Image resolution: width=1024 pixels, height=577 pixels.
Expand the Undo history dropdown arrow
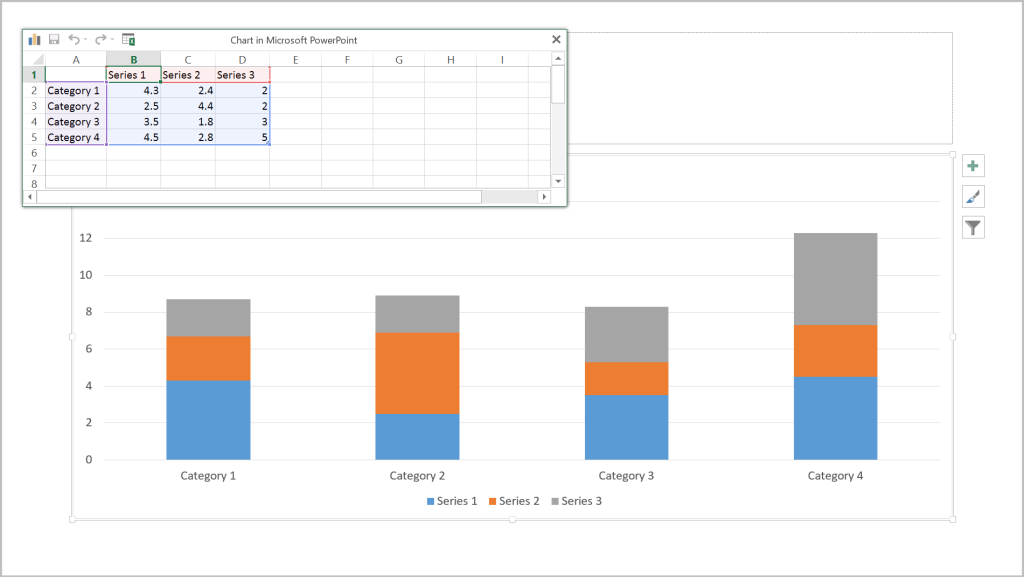(85, 40)
